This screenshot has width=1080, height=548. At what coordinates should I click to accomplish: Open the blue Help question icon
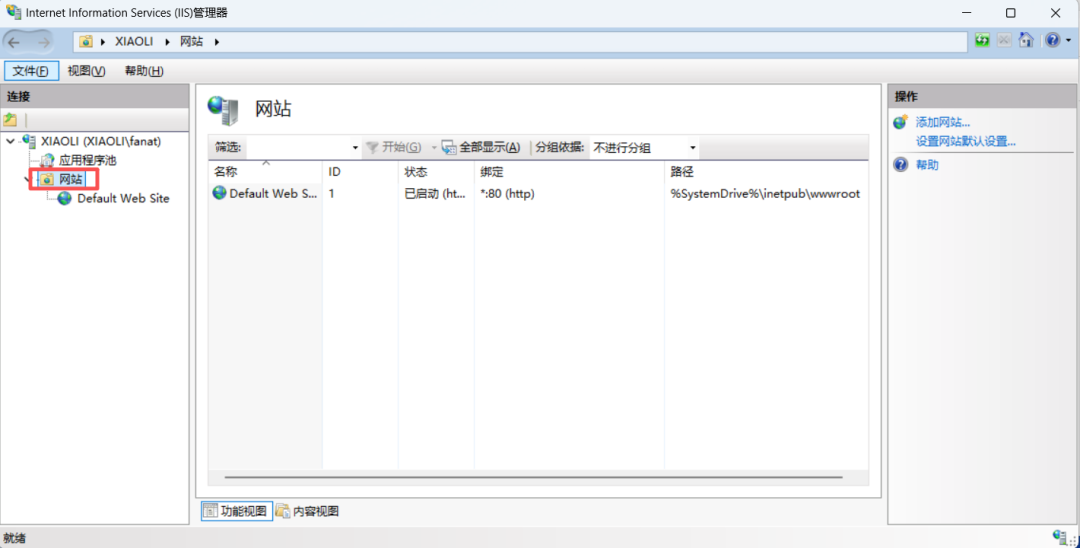pyautogui.click(x=1052, y=41)
